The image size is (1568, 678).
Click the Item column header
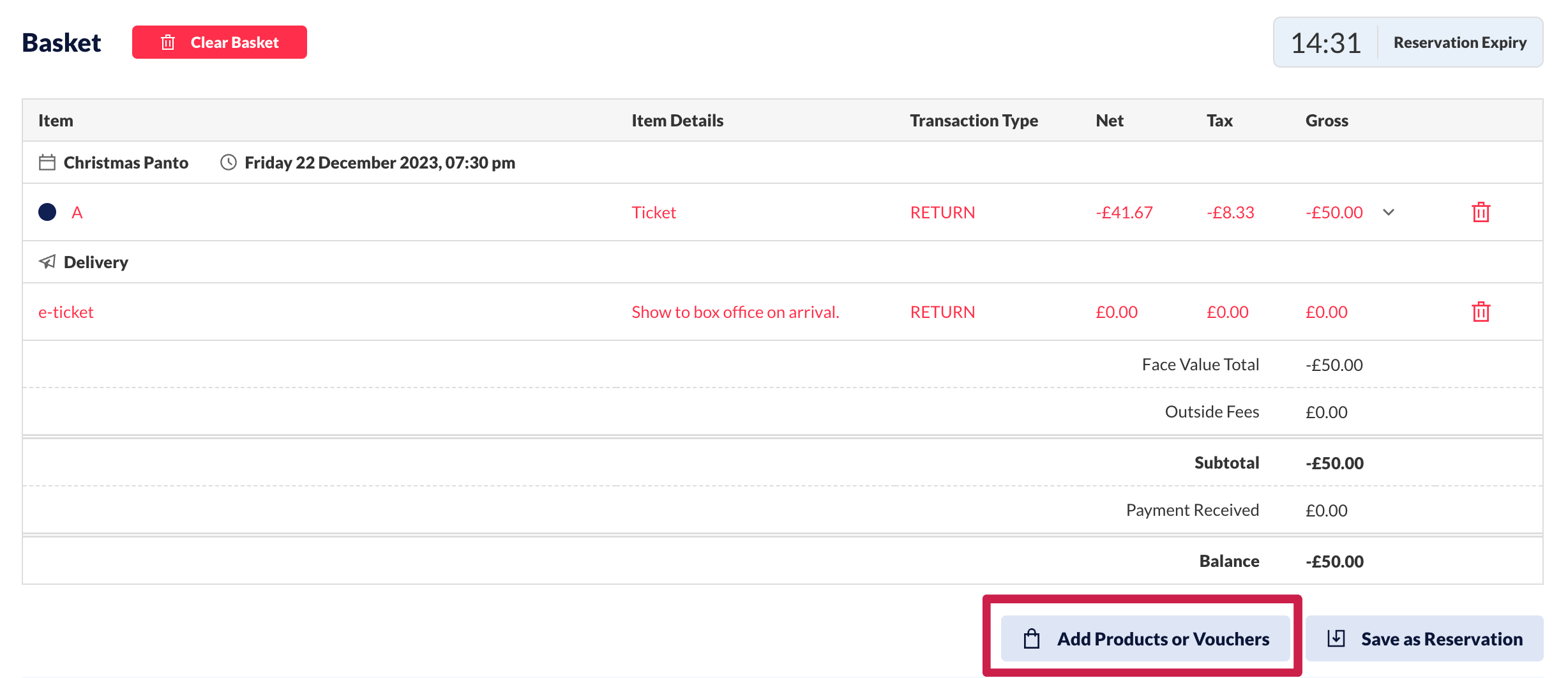click(56, 121)
